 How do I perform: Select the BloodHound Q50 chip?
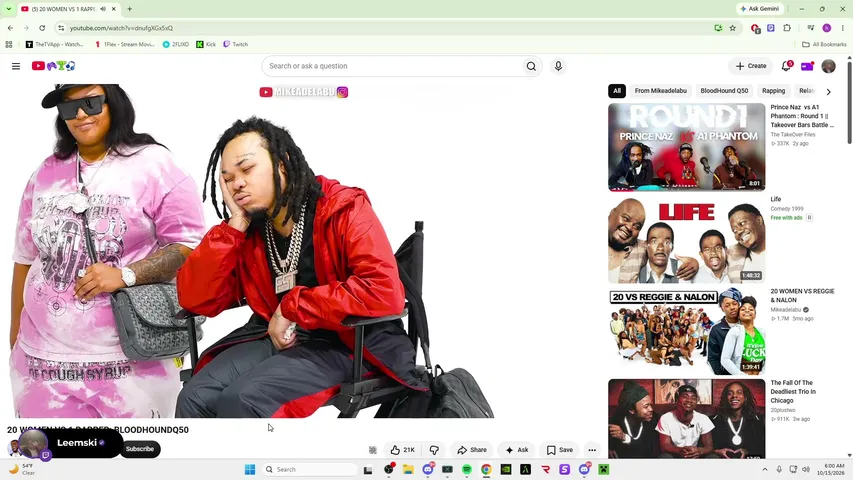(724, 91)
